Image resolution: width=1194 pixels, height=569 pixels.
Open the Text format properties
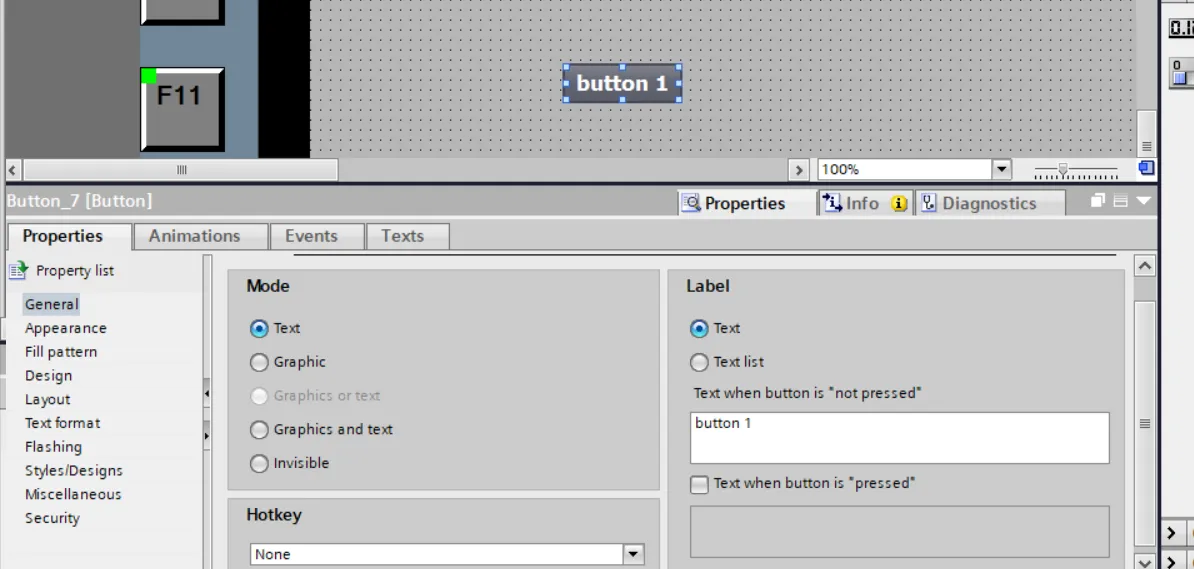coord(62,423)
